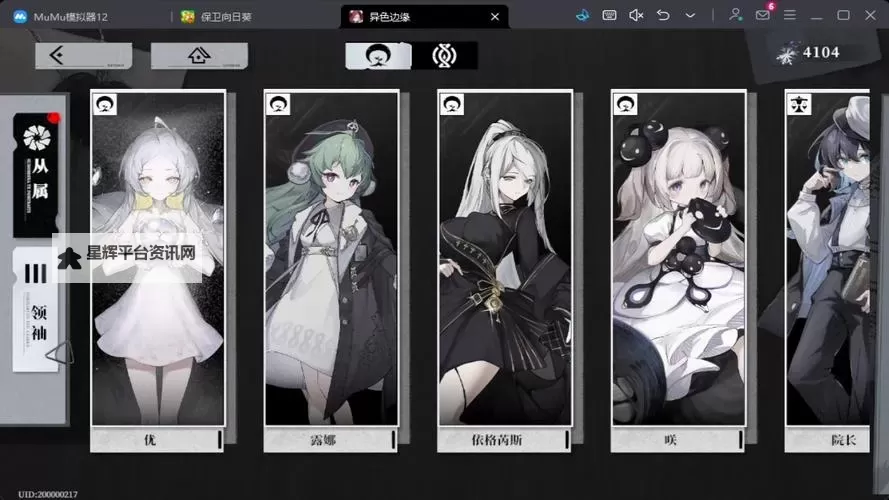Viewport: 889px width, 500px height.
Task: Click the faction badge on 依格芮斯's card
Action: coord(452,104)
